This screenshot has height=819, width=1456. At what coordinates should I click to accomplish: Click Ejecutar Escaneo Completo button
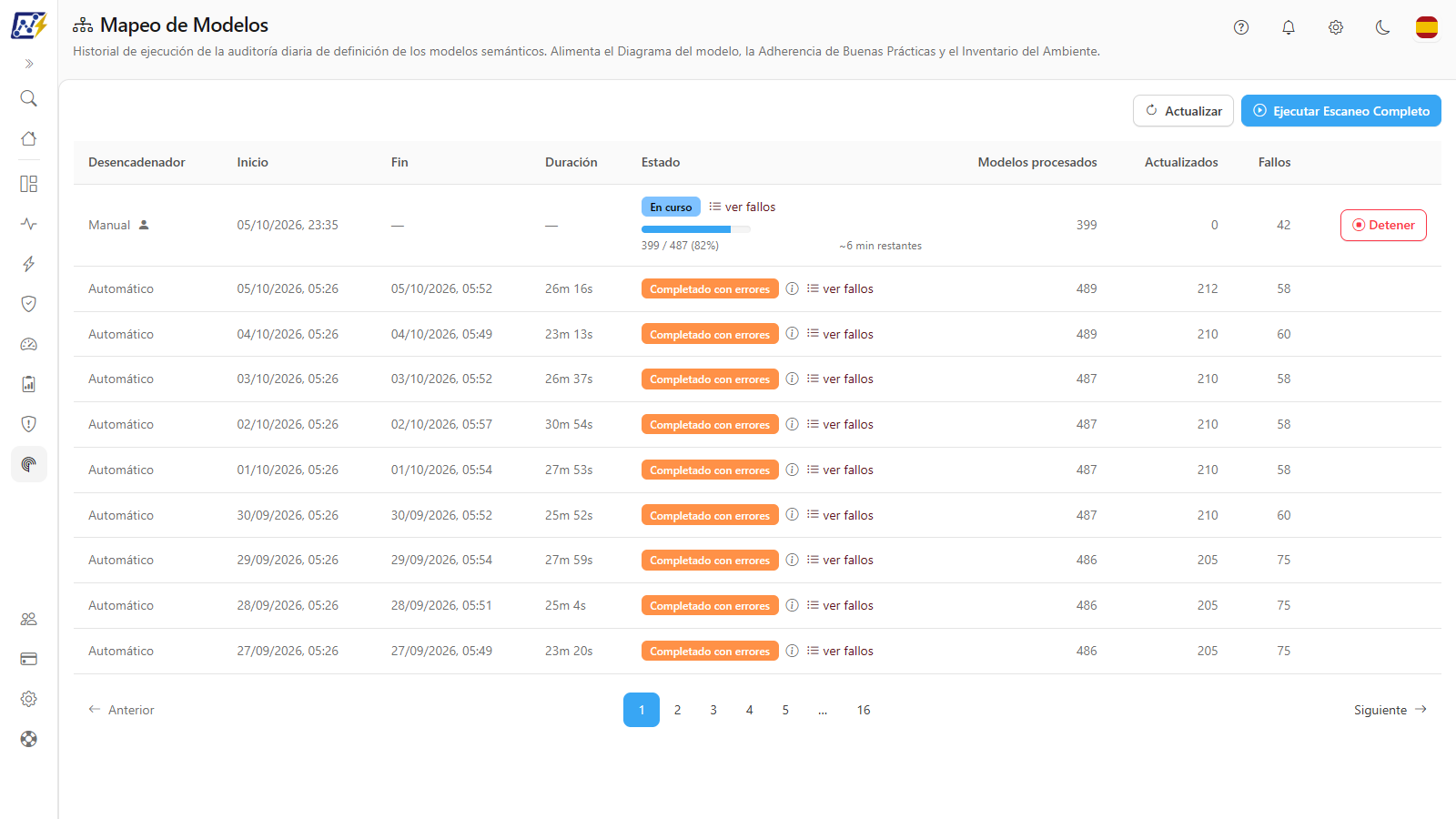coord(1341,111)
